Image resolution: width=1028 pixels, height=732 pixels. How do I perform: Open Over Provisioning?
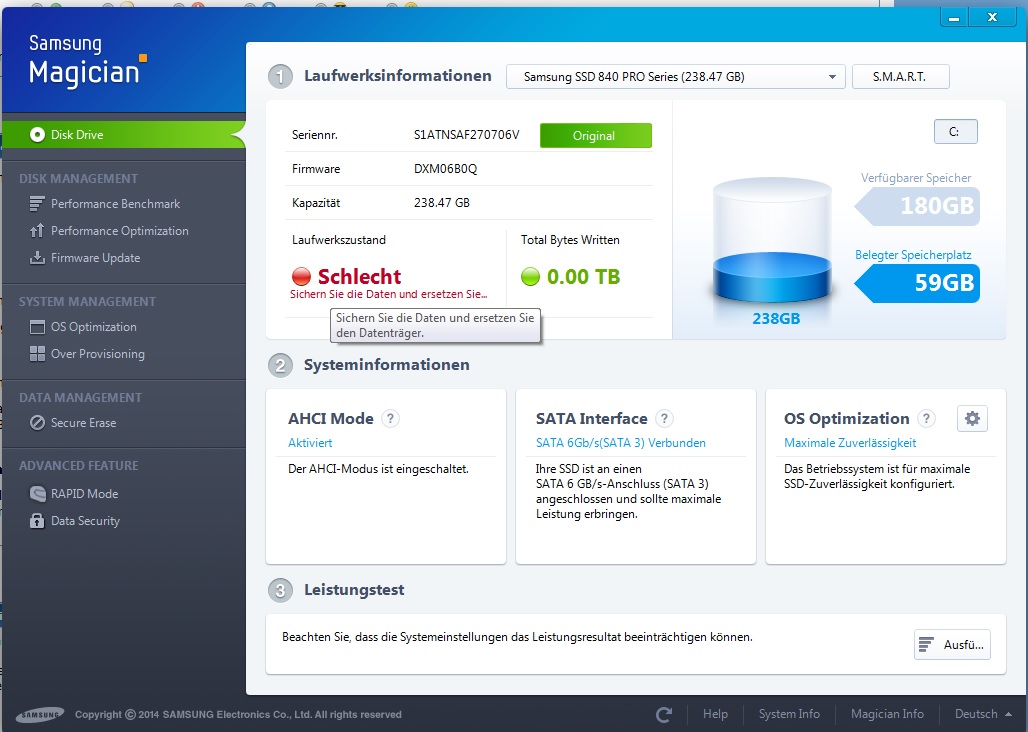98,354
